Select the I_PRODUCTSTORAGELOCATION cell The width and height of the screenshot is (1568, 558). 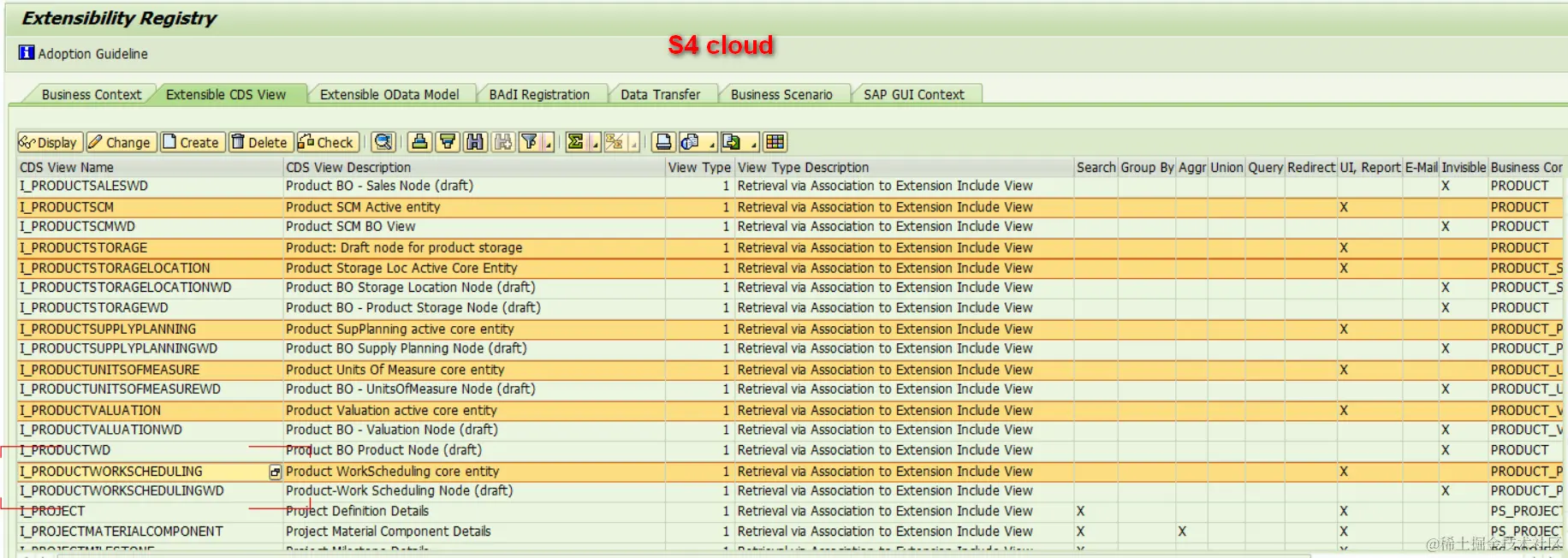click(151, 268)
